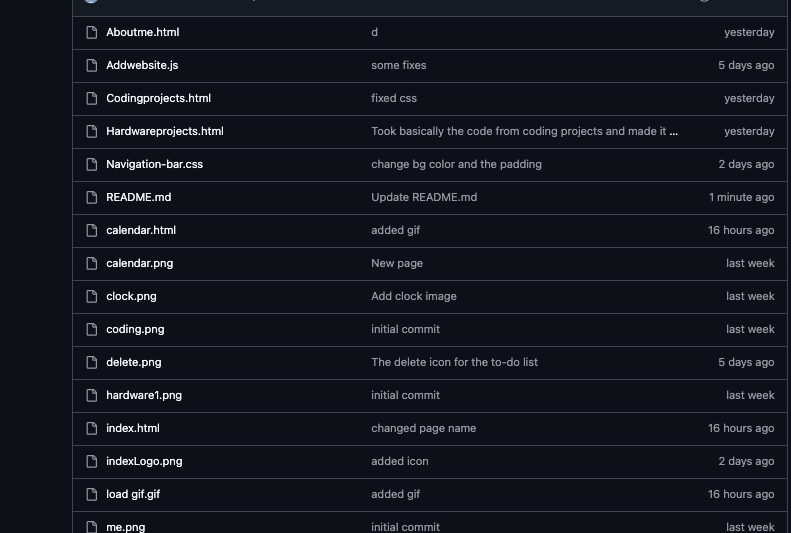Click the file icon next to delete.png

92,362
